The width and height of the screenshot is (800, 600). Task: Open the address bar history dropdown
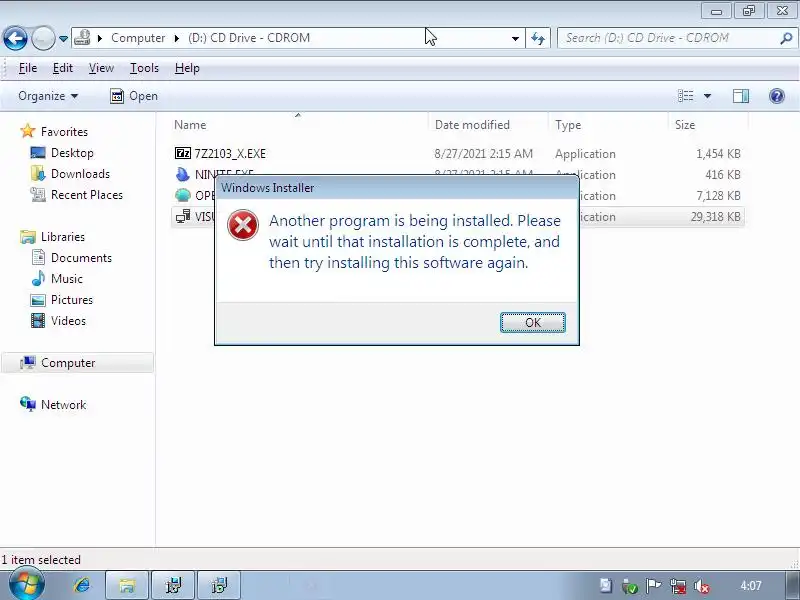pos(515,38)
